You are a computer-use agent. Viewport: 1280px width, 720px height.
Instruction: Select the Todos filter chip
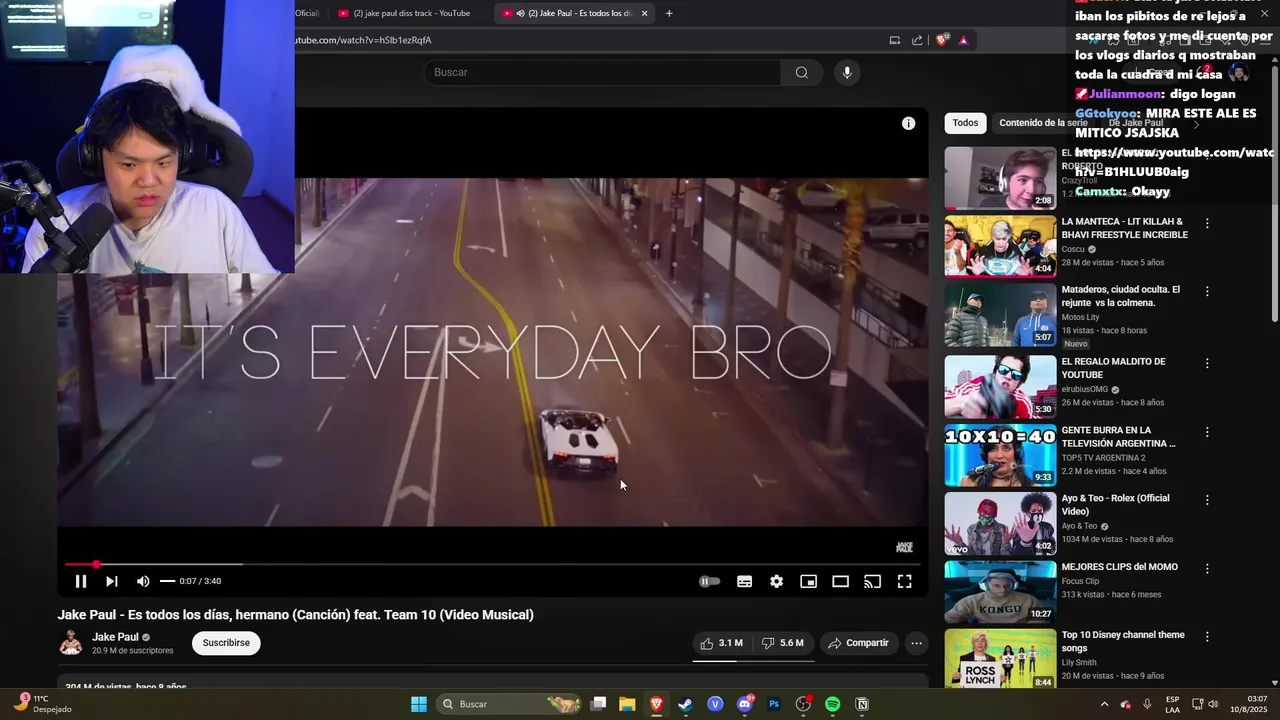tap(965, 123)
